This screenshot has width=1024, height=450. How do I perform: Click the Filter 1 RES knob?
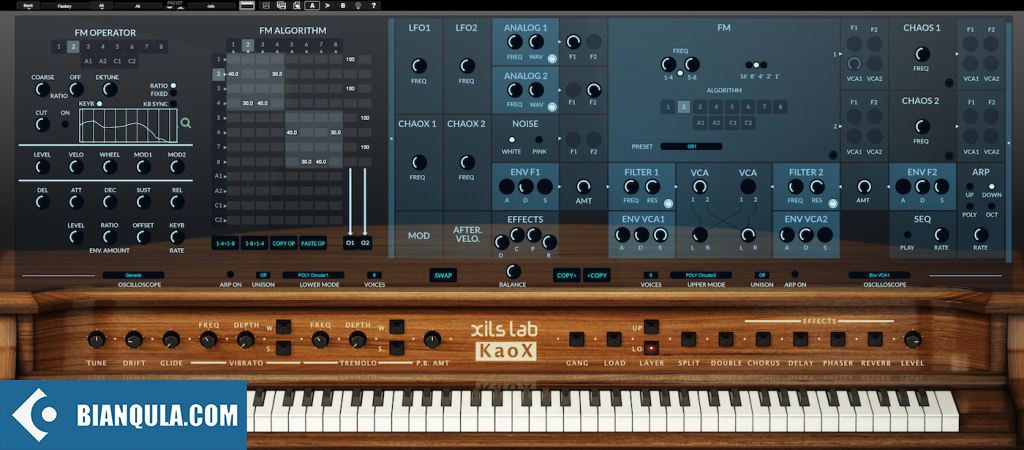click(x=652, y=187)
